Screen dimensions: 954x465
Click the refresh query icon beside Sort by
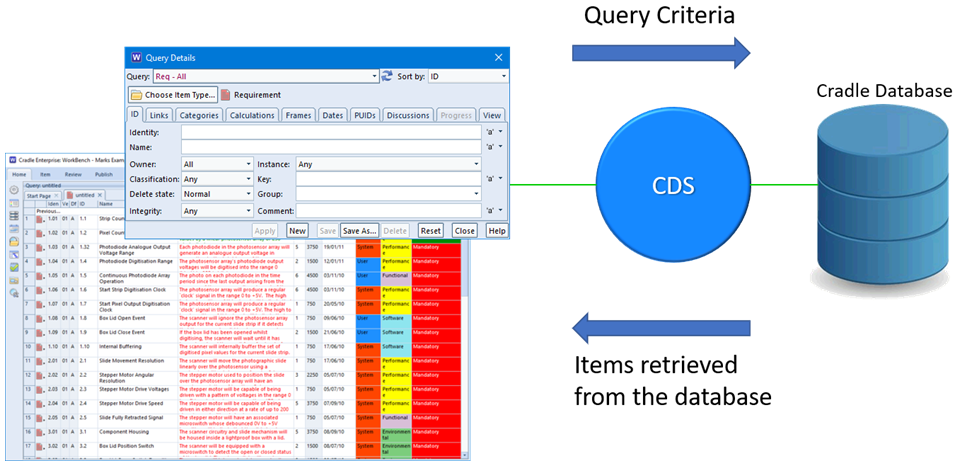tap(387, 76)
